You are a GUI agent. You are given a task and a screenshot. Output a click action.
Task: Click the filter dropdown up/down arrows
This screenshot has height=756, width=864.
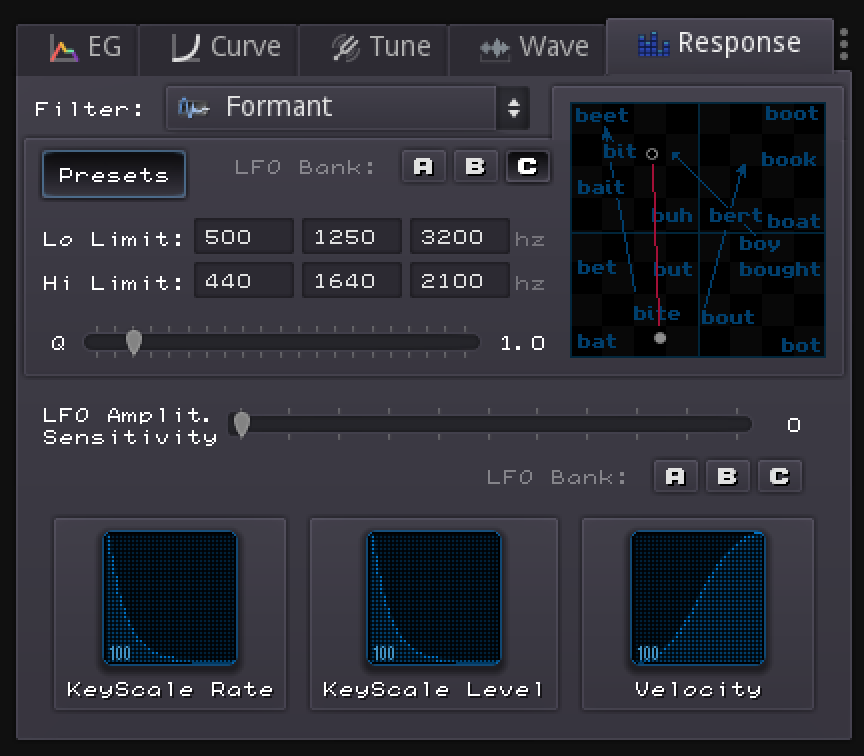[513, 108]
